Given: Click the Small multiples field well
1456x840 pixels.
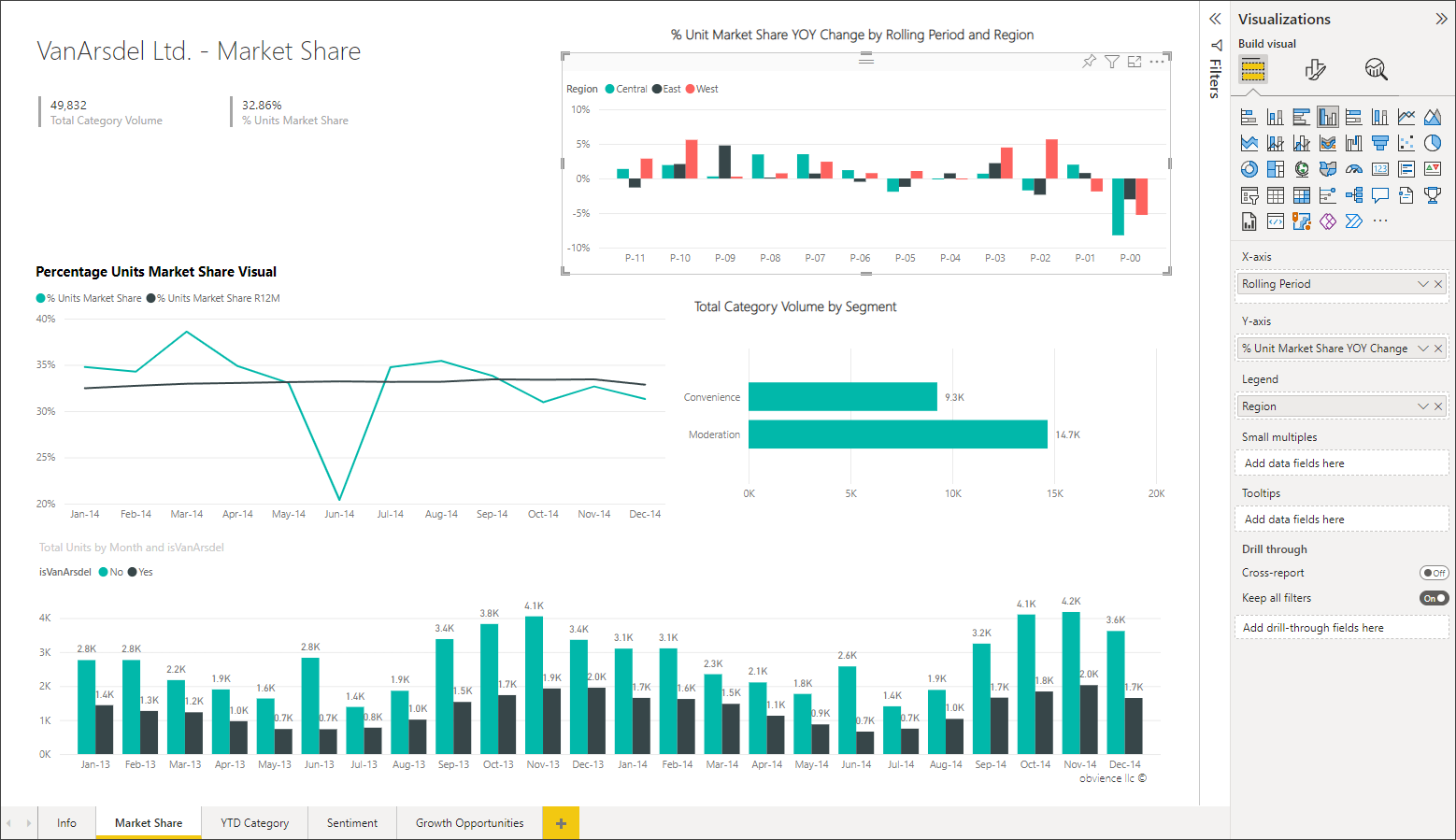Looking at the screenshot, I should click(x=1341, y=463).
